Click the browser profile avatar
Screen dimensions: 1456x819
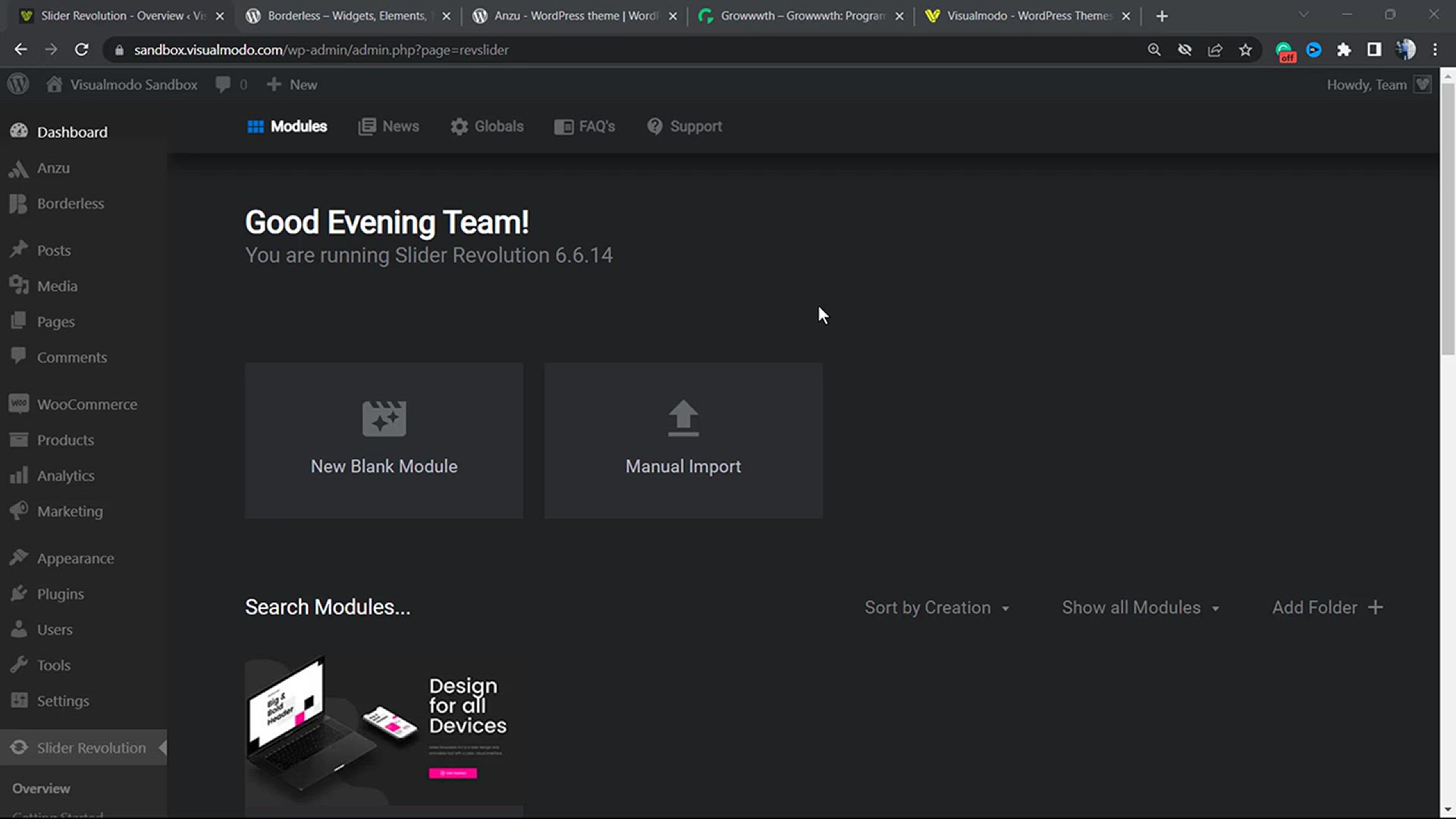[x=1405, y=49]
